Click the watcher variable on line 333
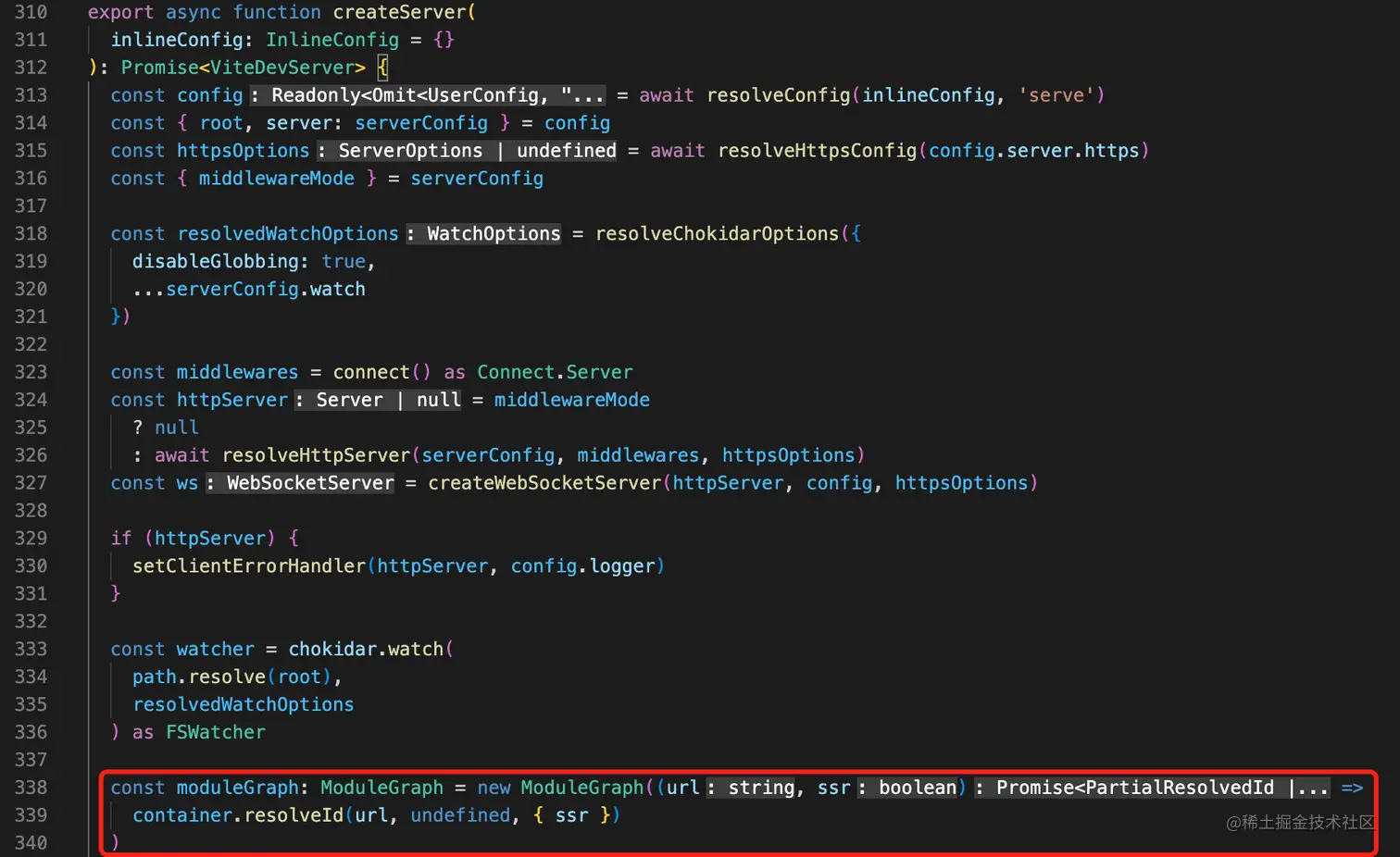 pyautogui.click(x=216, y=650)
